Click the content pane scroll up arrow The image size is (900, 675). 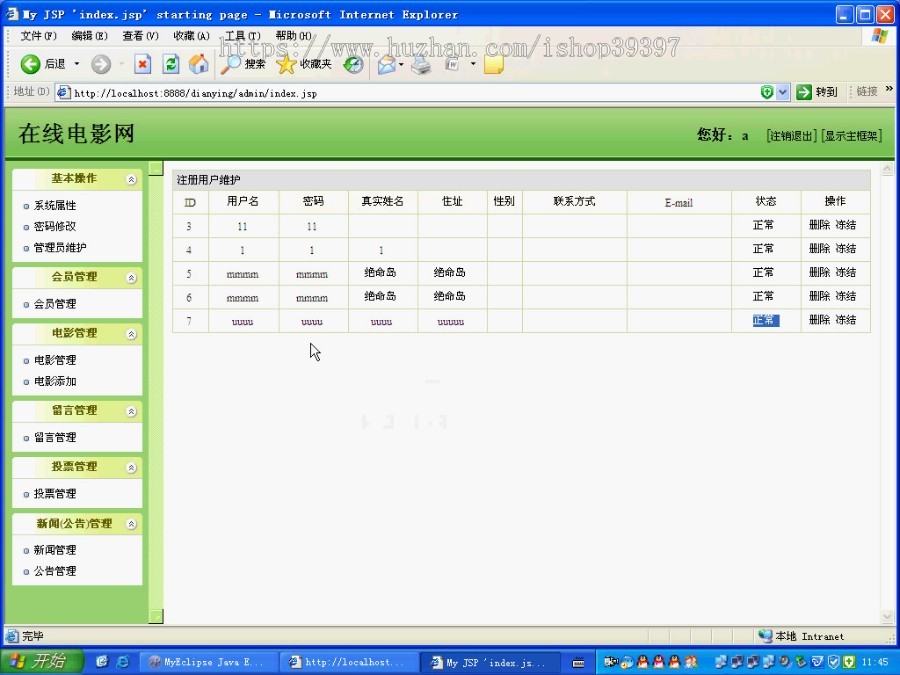click(887, 169)
